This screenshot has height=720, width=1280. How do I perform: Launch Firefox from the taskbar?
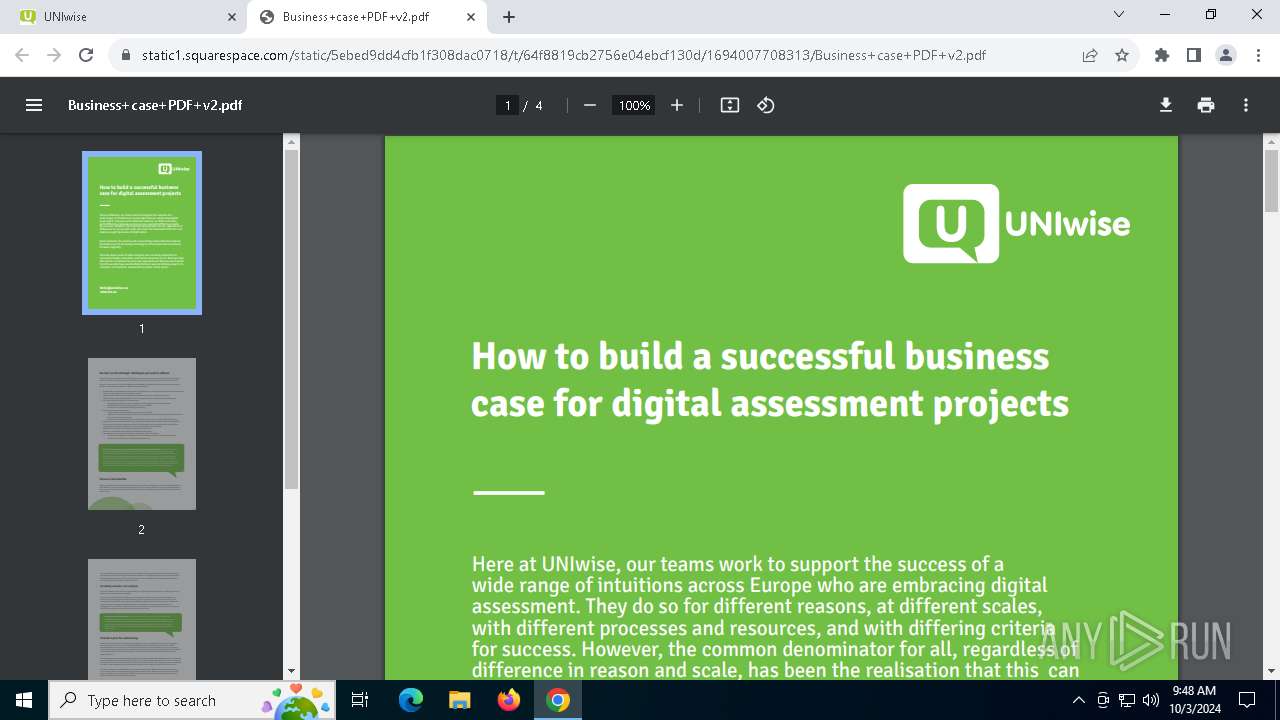coord(509,700)
